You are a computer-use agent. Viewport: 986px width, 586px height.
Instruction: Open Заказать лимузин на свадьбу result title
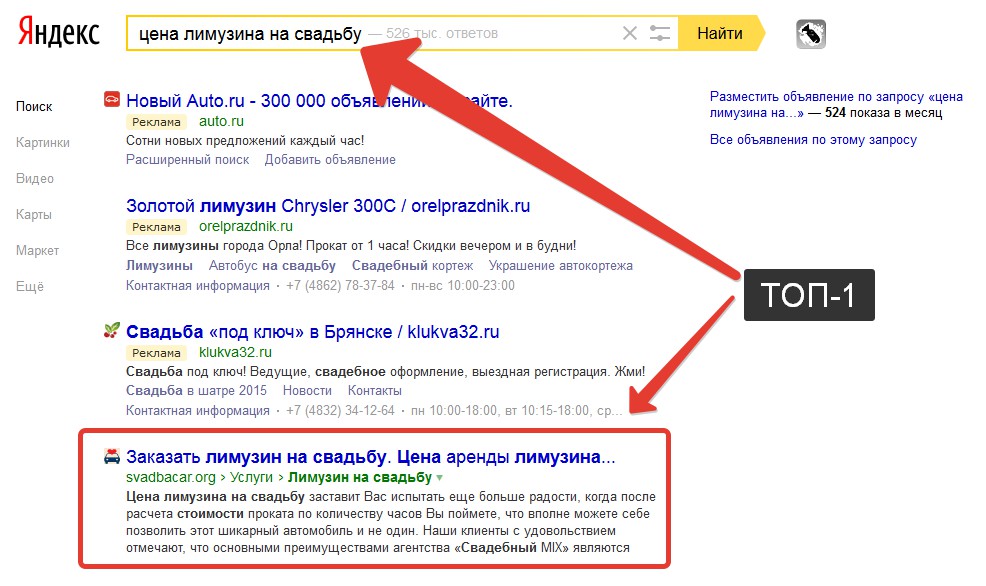[x=370, y=456]
